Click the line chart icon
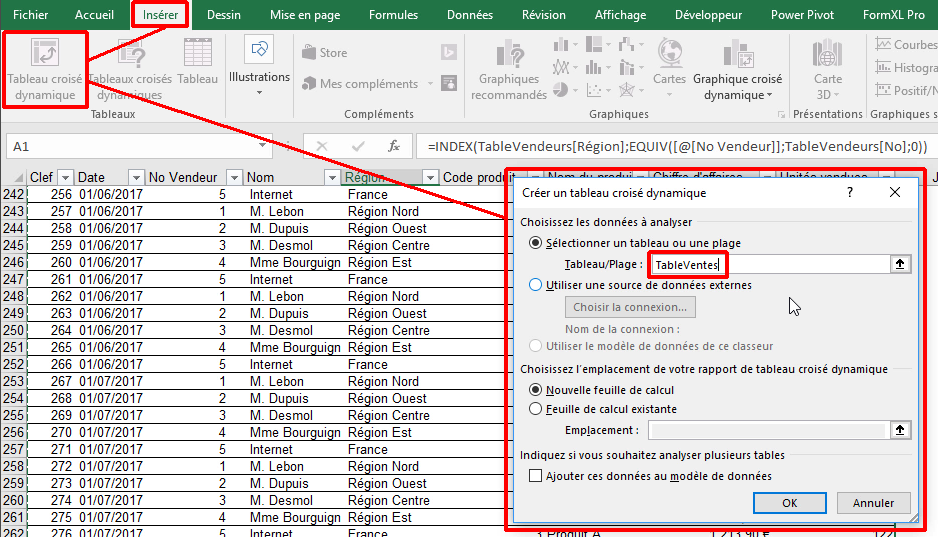The height and width of the screenshot is (537, 938). tap(561, 67)
